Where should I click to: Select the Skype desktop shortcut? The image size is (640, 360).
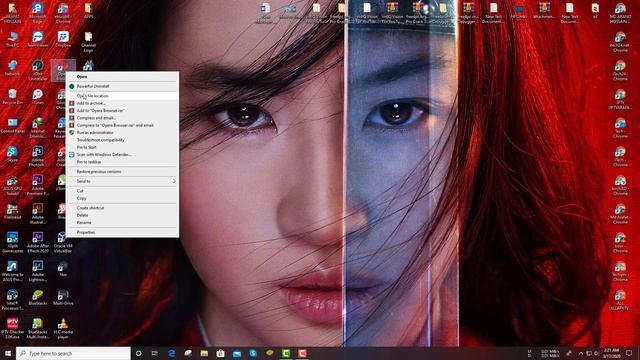[x=12, y=154]
